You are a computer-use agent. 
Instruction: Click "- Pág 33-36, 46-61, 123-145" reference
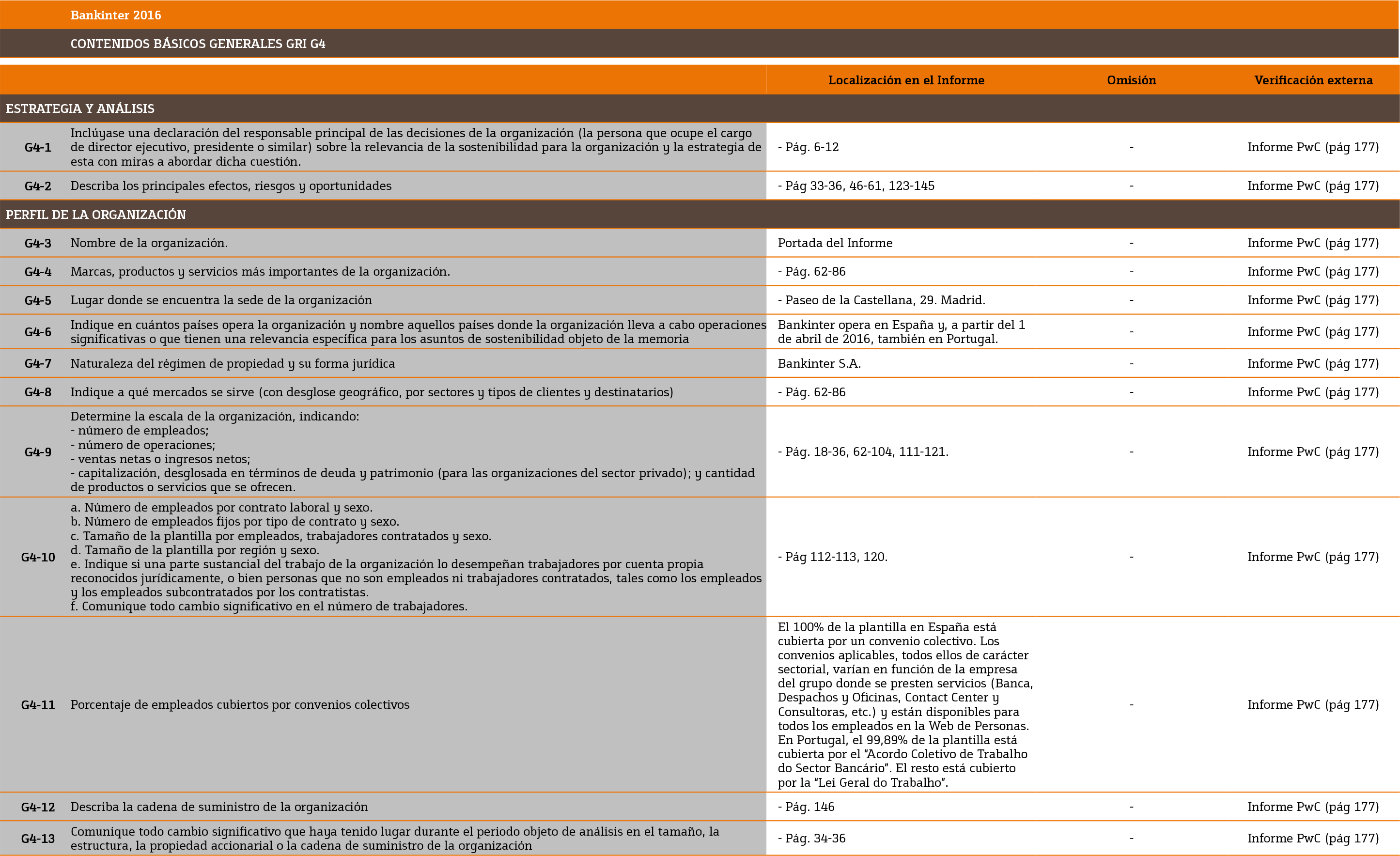pyautogui.click(x=856, y=186)
